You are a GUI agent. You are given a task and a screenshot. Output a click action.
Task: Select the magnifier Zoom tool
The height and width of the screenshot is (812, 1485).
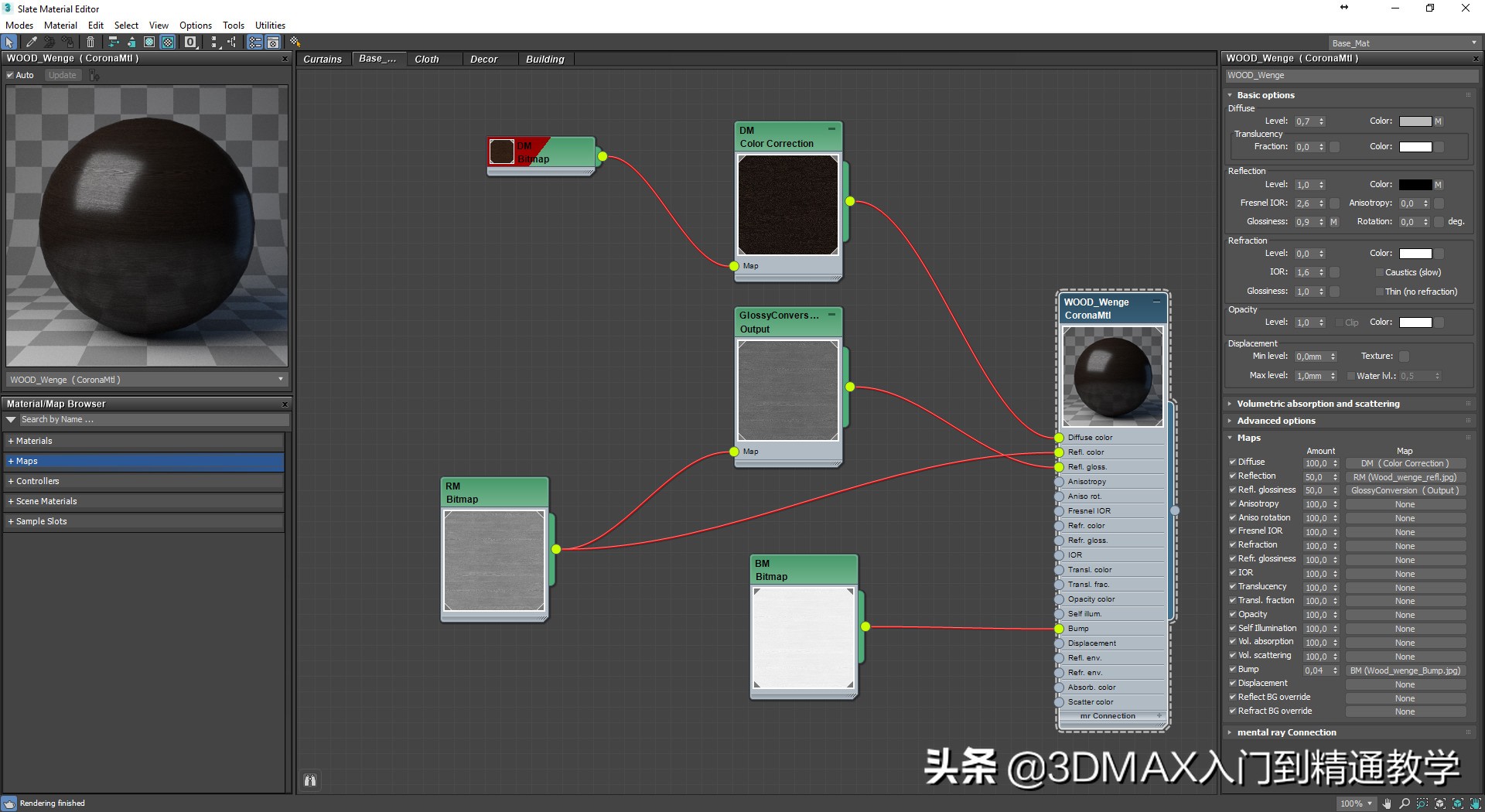tap(1405, 803)
